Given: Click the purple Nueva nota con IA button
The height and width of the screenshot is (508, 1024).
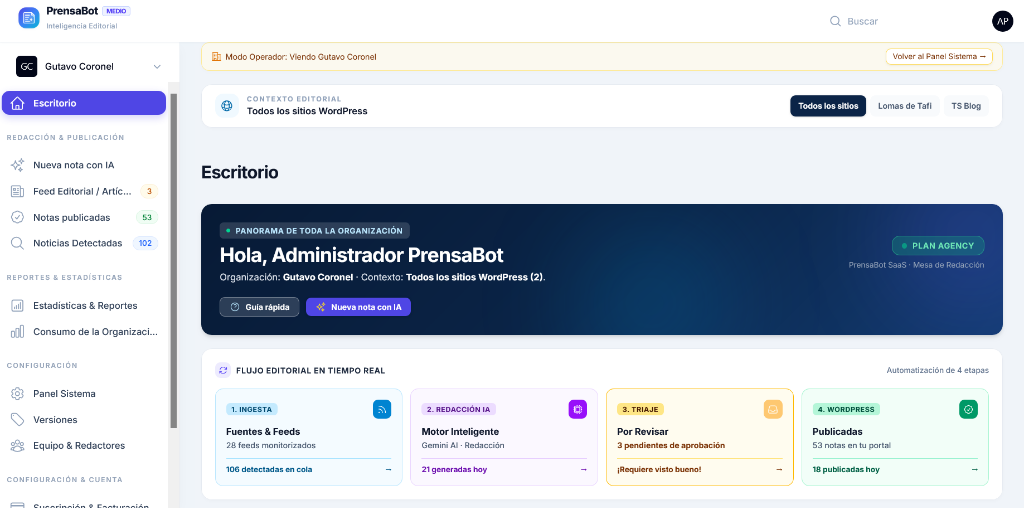Looking at the screenshot, I should pos(358,307).
